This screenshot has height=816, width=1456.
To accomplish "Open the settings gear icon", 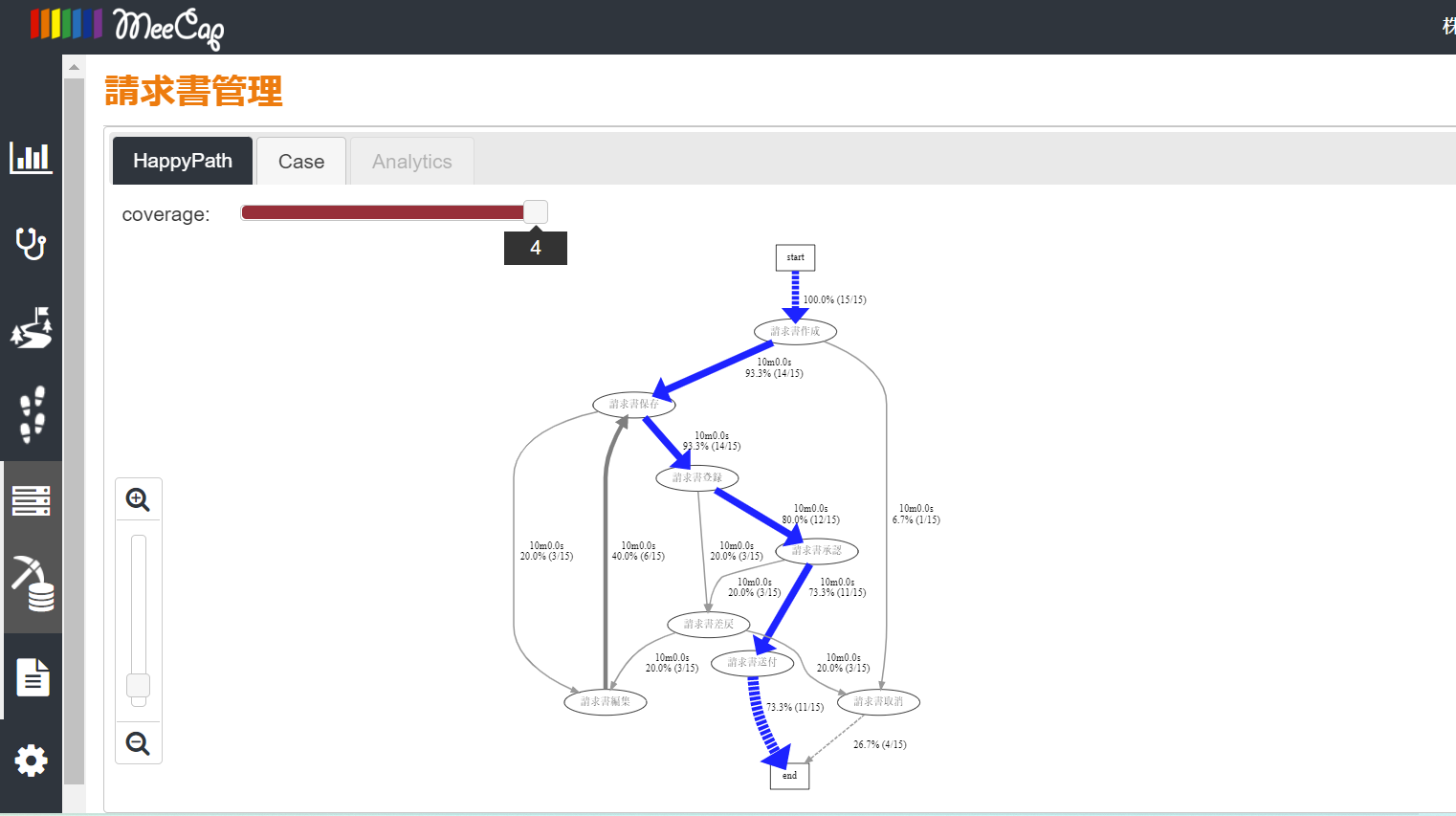I will (x=31, y=761).
